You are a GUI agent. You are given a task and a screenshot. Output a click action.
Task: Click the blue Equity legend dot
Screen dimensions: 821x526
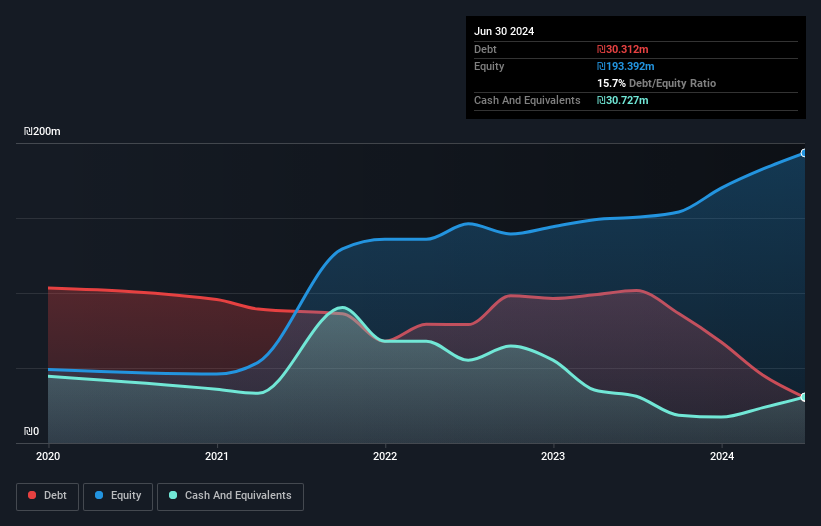(99, 495)
